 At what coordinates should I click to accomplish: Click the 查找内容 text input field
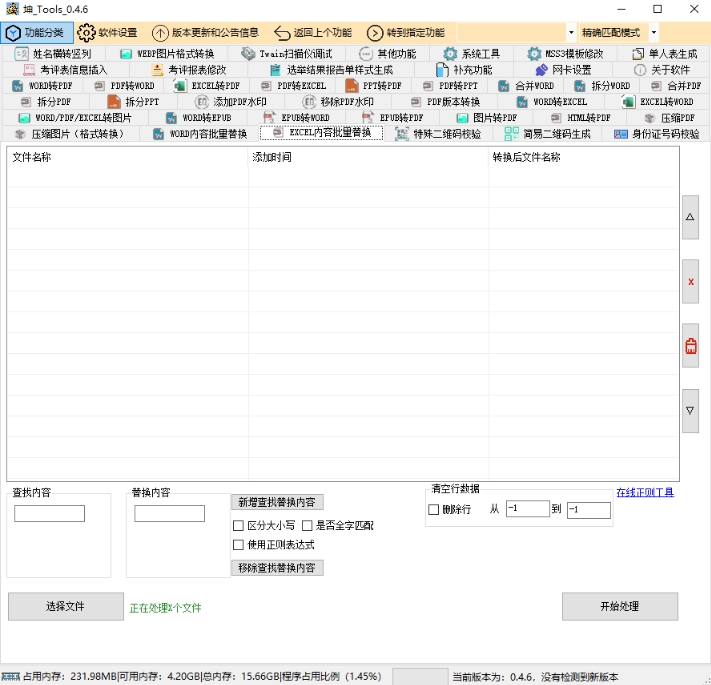49,513
